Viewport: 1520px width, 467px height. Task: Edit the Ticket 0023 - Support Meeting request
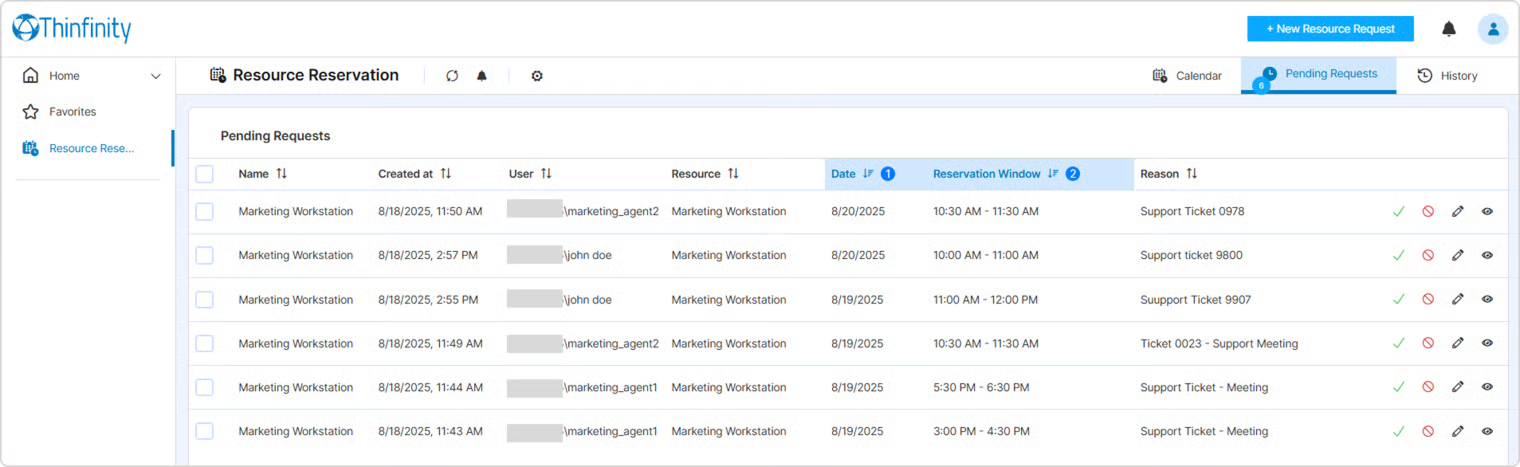[1458, 344]
